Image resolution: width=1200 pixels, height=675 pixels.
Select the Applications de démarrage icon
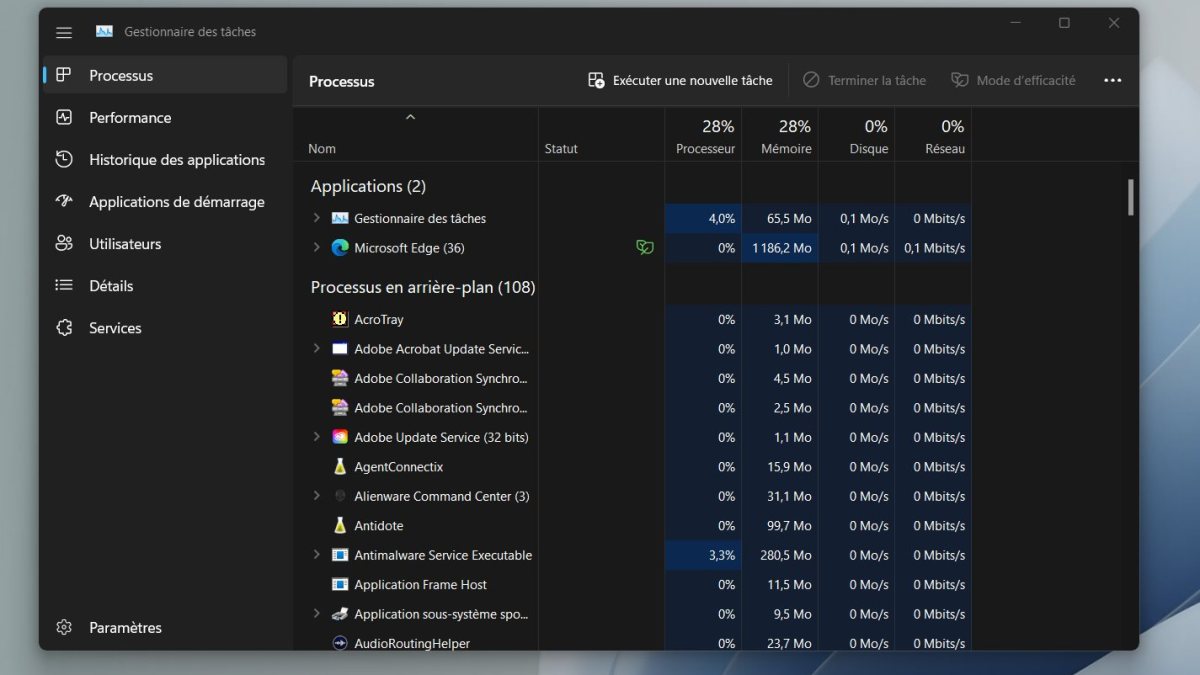point(64,201)
